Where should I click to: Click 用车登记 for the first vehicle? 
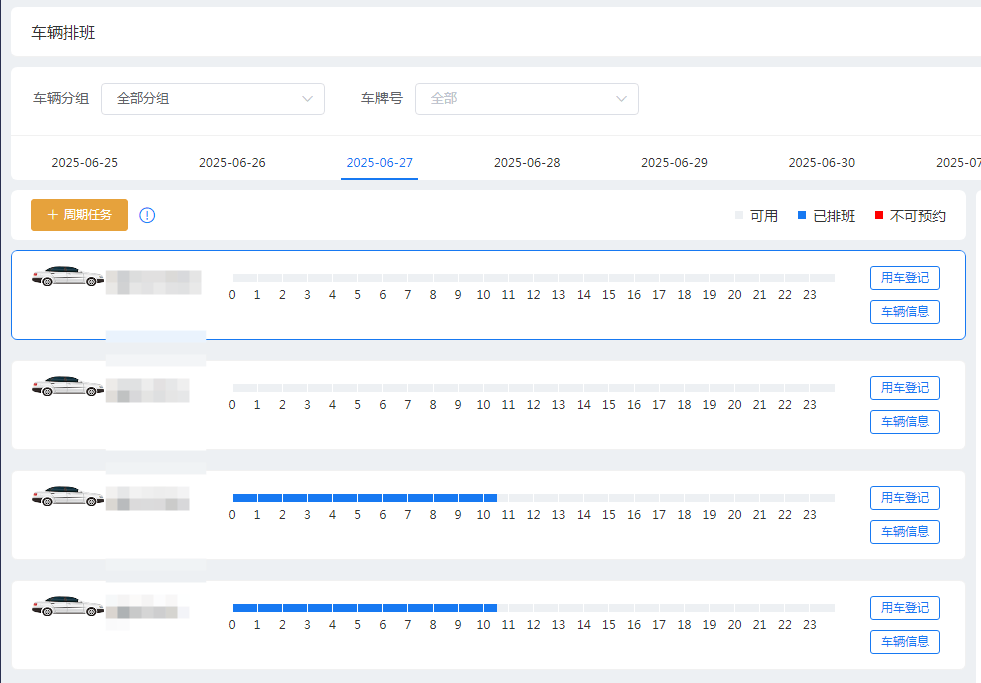pos(905,278)
